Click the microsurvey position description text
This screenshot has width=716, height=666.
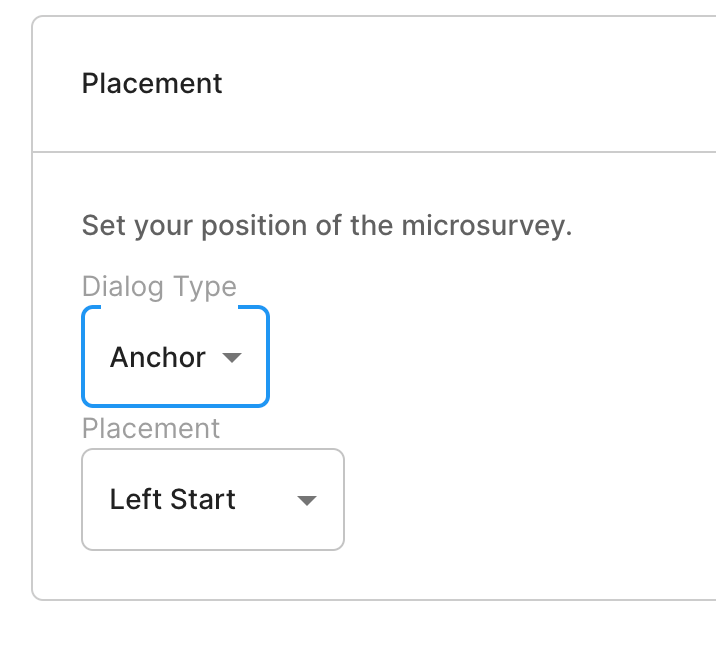click(x=326, y=225)
